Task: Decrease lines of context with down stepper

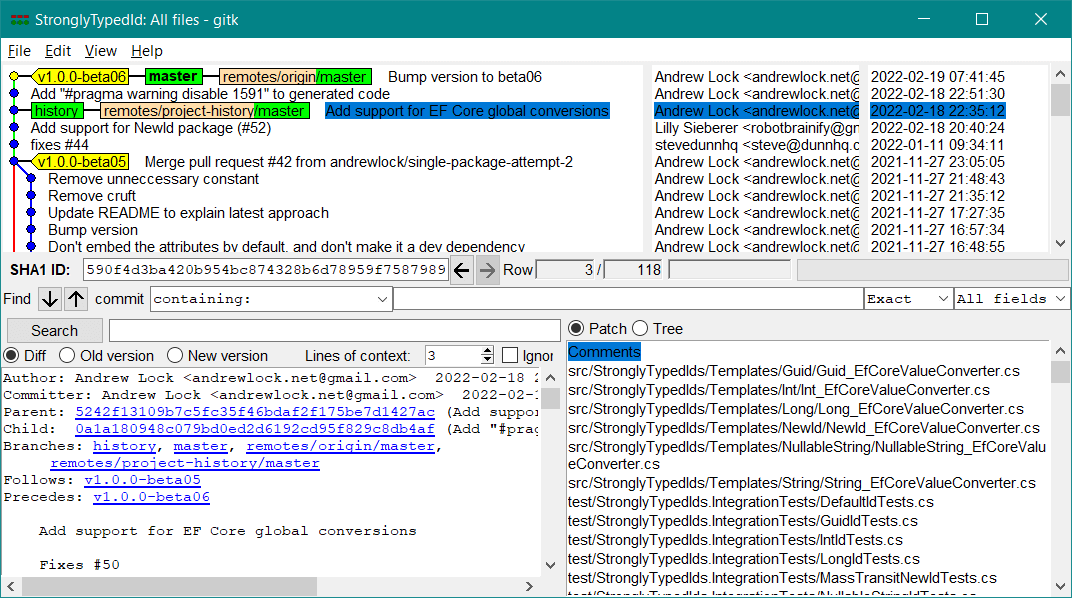Action: (x=487, y=359)
